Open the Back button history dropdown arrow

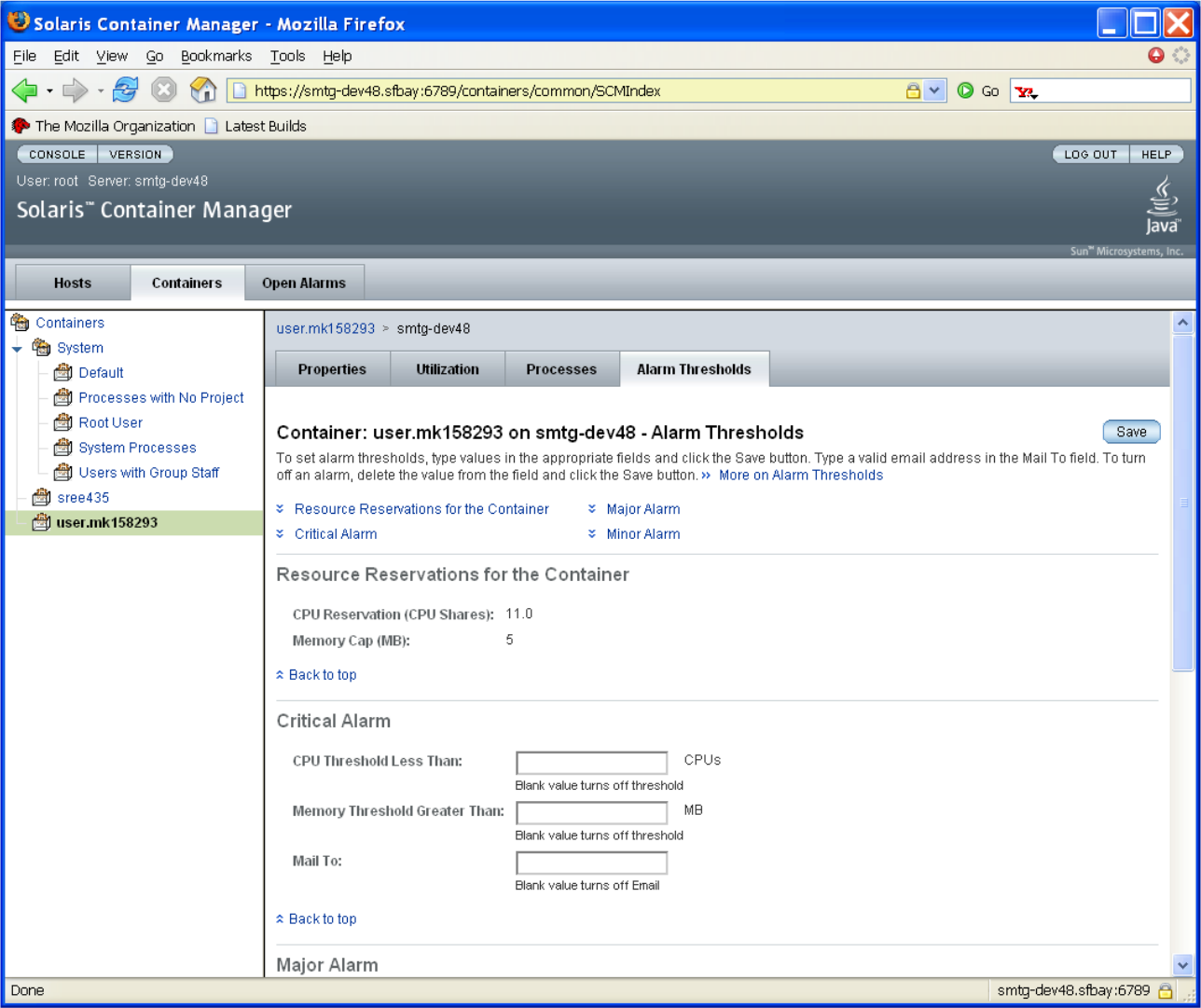(x=49, y=91)
